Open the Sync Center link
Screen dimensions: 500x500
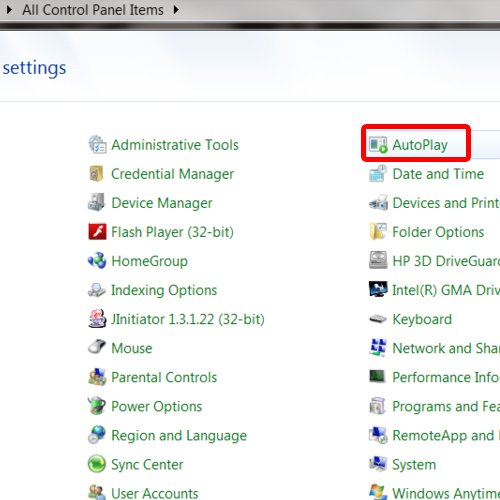point(147,464)
